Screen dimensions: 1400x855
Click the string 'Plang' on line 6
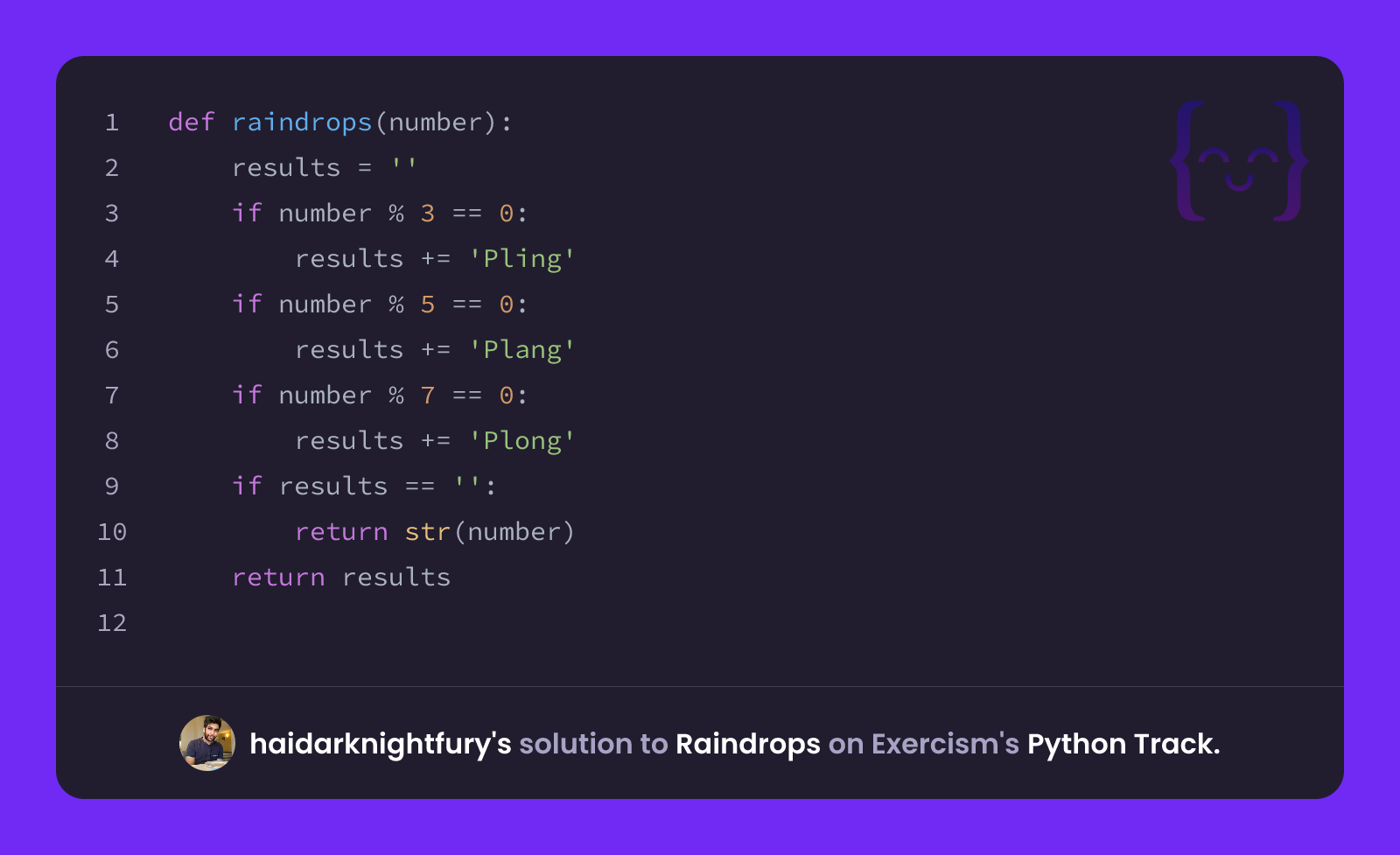click(x=521, y=350)
